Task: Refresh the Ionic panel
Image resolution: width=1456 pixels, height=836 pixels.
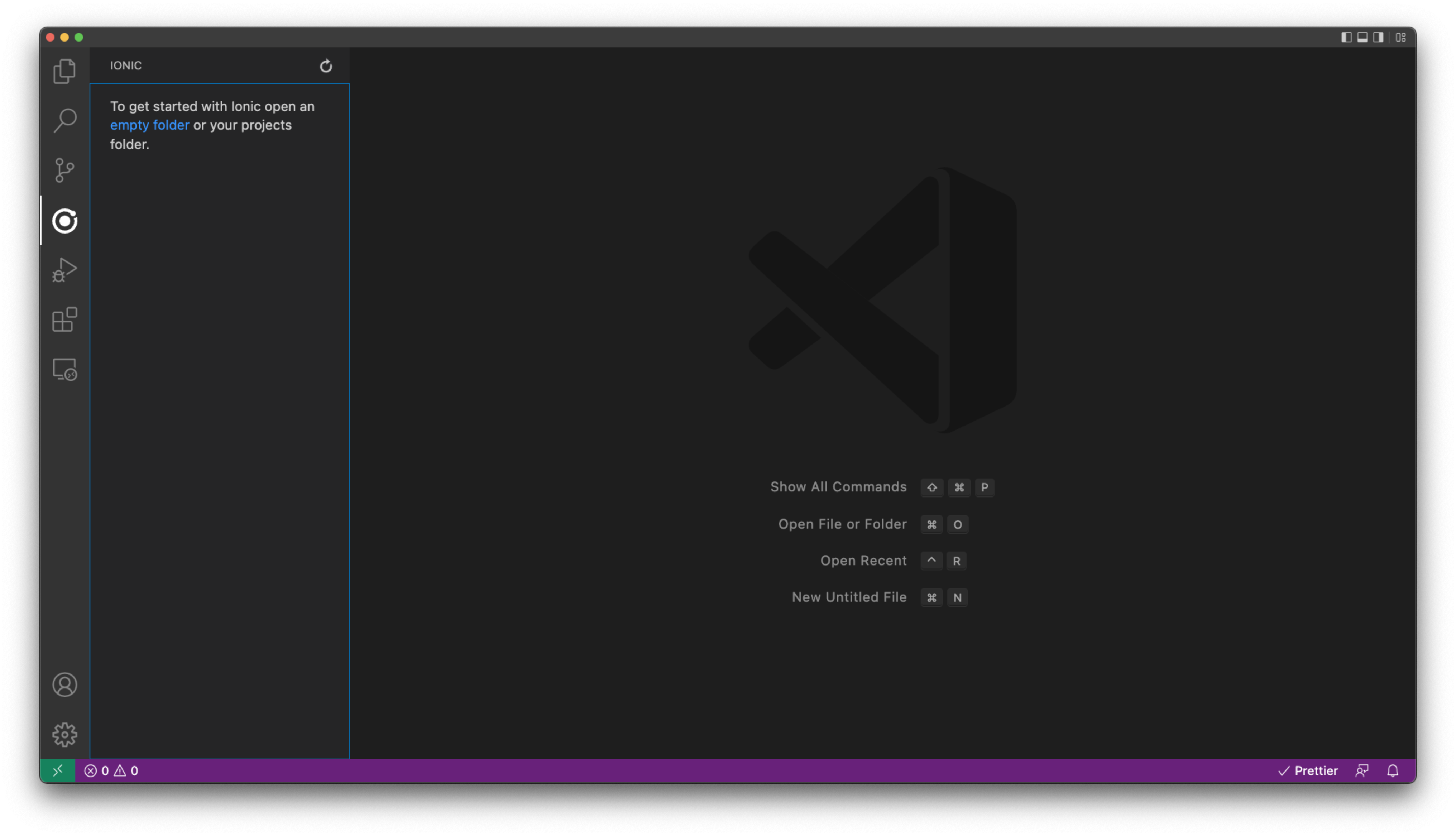Action: [326, 66]
